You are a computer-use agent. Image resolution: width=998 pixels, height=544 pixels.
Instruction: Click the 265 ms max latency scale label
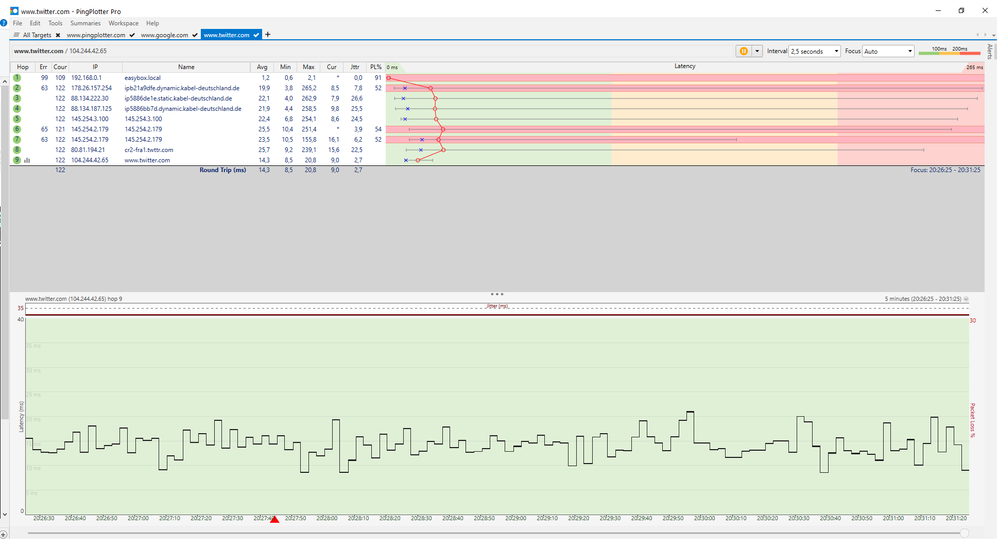tap(974, 67)
